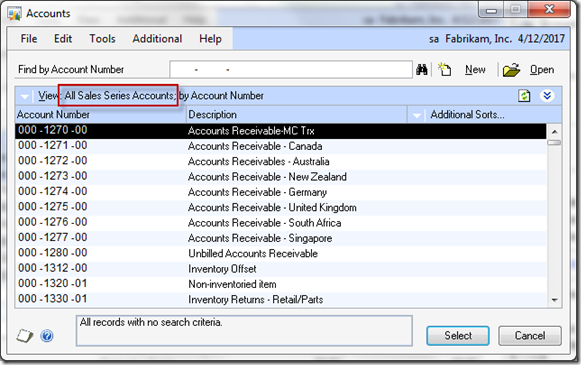Select Non-inventoried item row
The image size is (581, 365).
point(280,284)
